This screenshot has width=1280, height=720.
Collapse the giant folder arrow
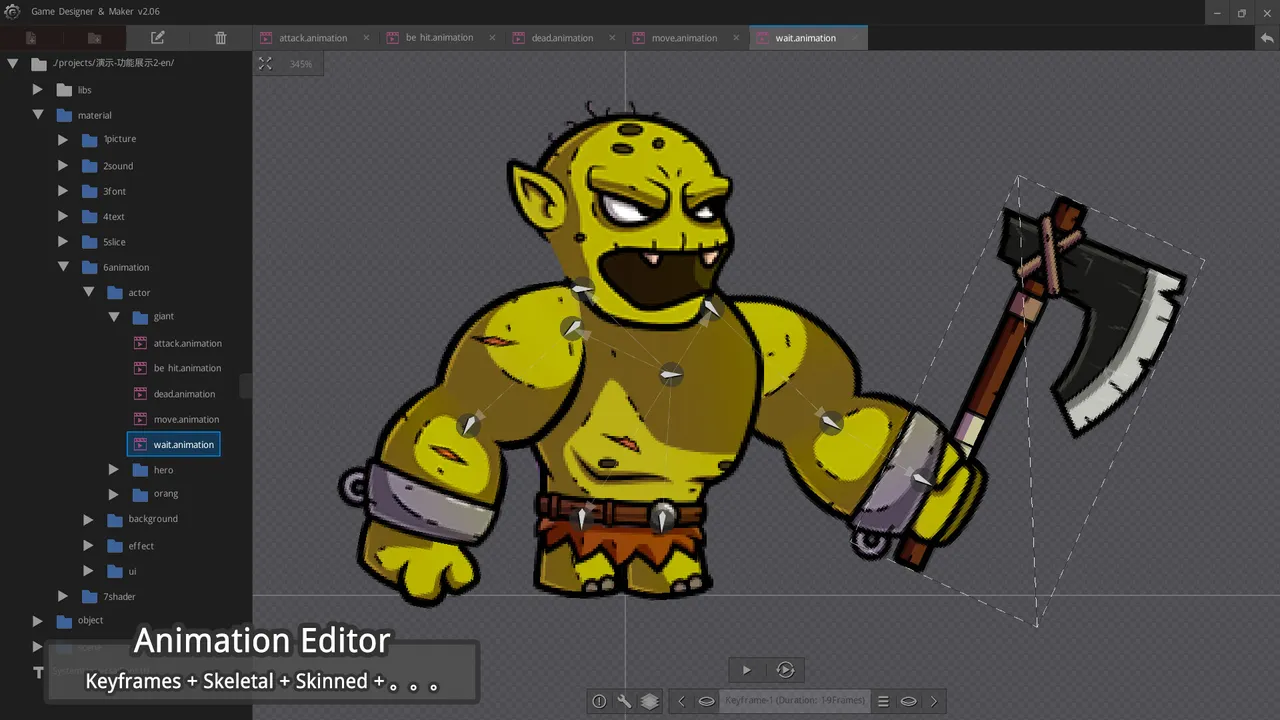[x=114, y=316]
